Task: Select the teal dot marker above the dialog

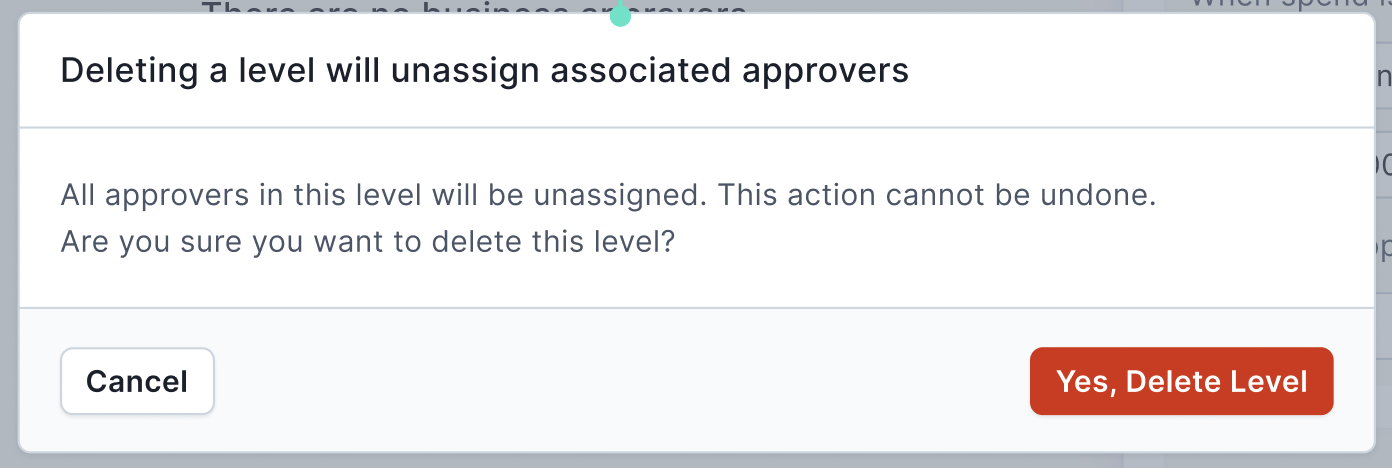Action: (620, 15)
